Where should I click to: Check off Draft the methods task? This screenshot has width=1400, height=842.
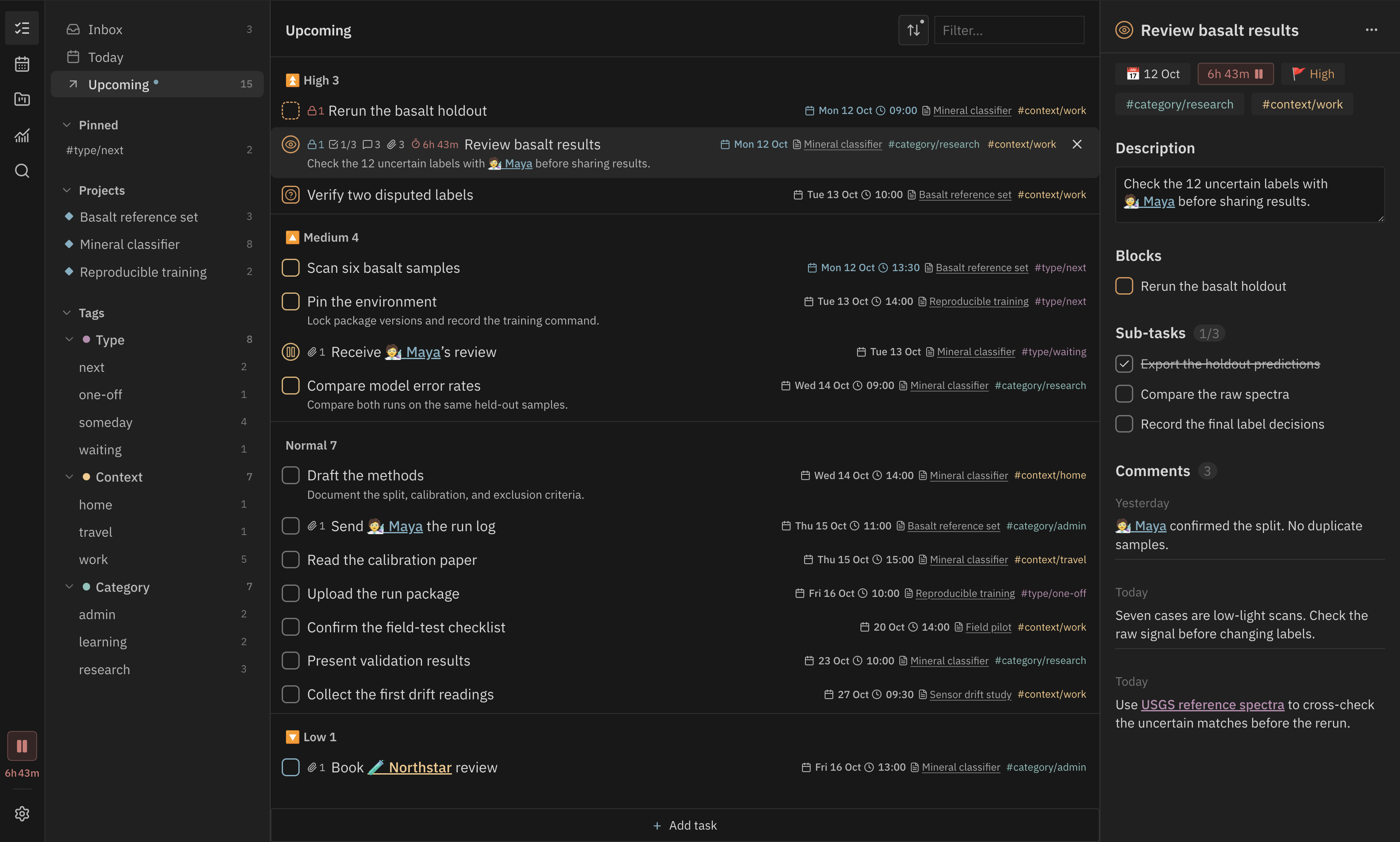[290, 475]
